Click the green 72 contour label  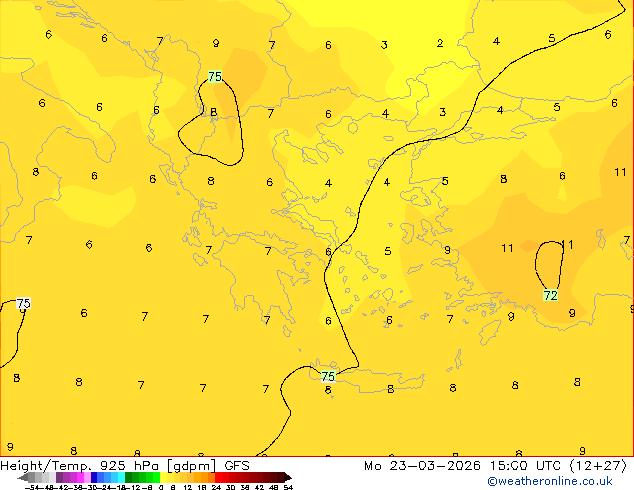point(551,295)
